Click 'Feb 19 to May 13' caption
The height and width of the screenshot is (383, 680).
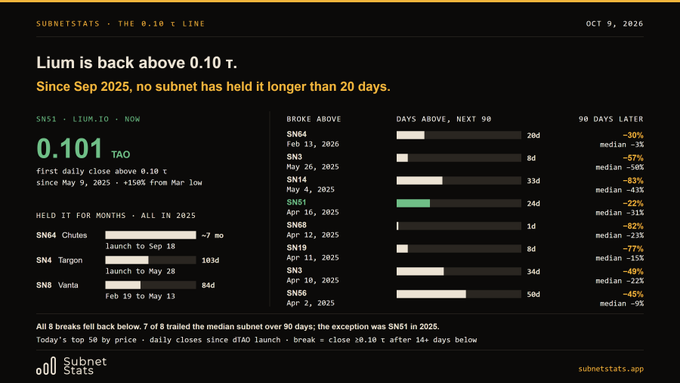141,296
